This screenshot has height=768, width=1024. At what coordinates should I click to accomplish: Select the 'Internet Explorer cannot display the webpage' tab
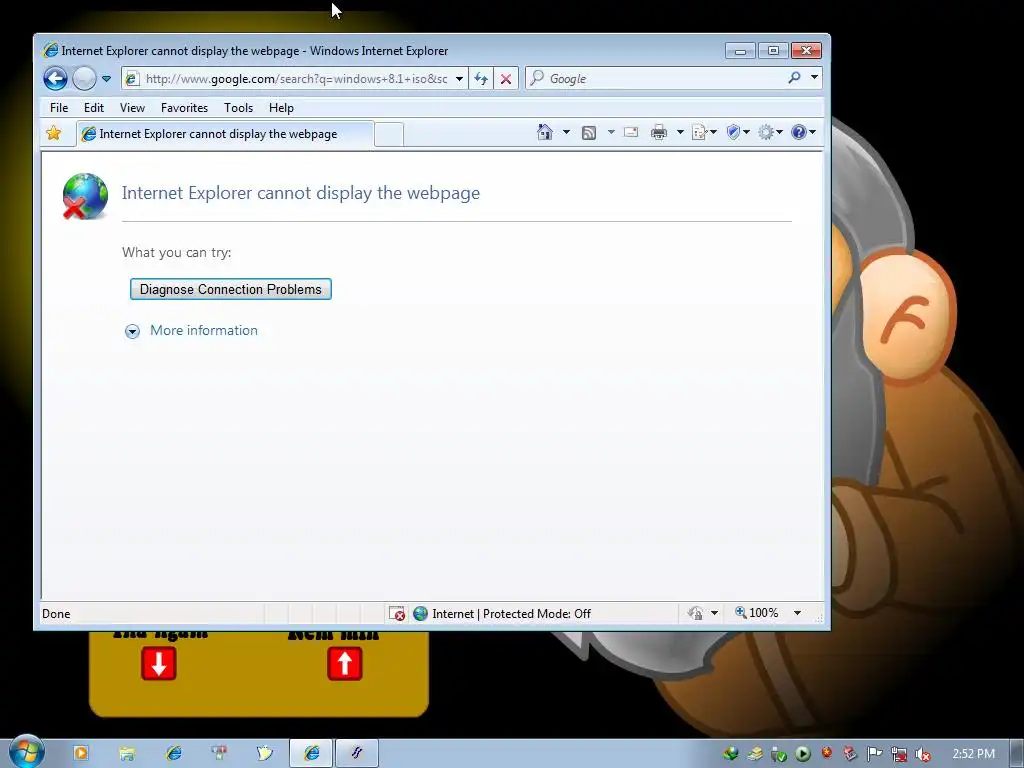pyautogui.click(x=225, y=134)
